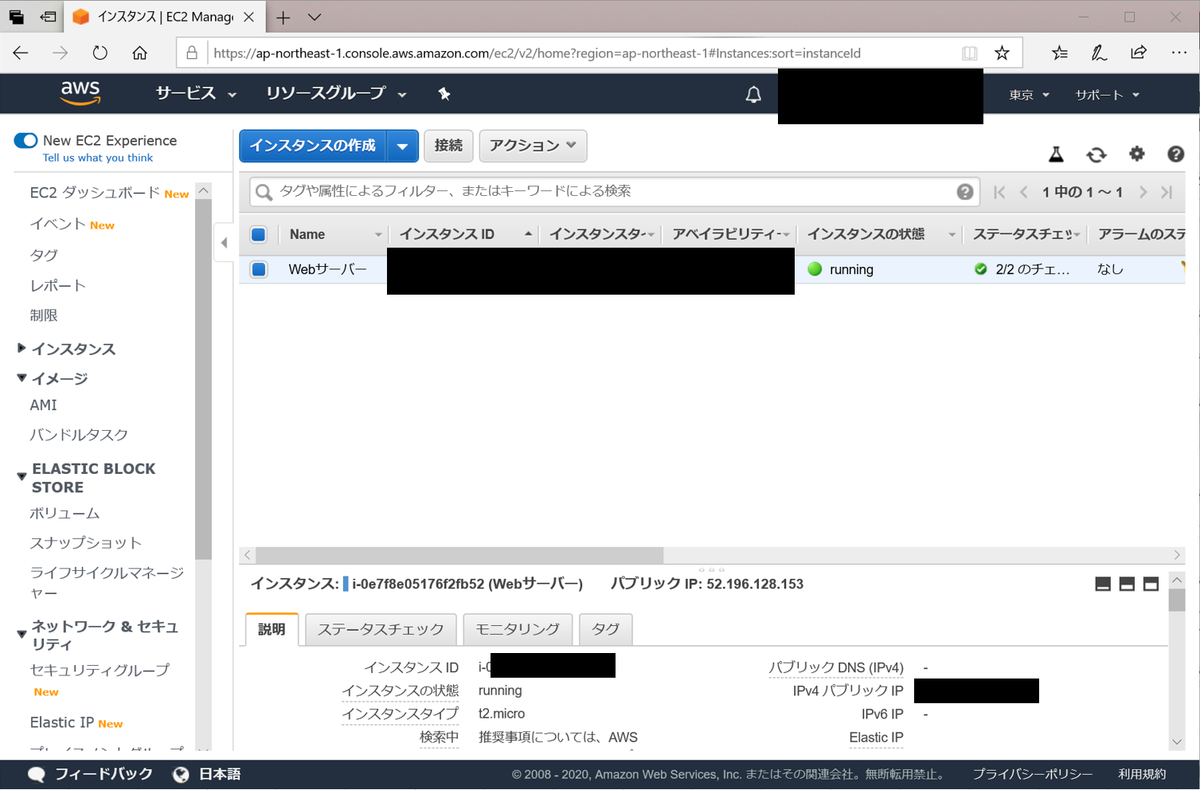Screen dimensions: 1200x790
Task: Click the インスタンスの作成 button
Action: point(313,146)
